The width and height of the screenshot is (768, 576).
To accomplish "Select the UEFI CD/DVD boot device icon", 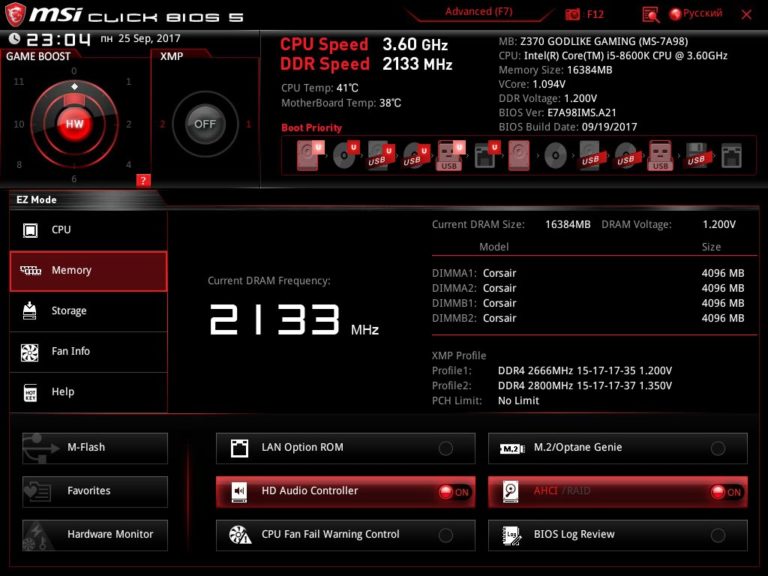I will point(346,155).
